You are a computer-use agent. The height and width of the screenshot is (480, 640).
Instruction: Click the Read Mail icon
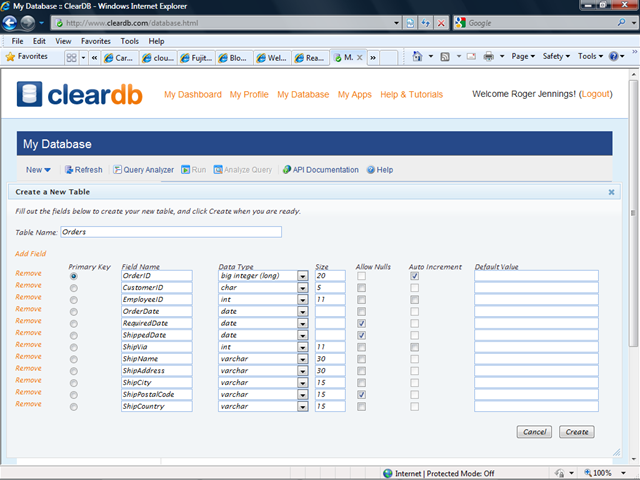(471, 56)
